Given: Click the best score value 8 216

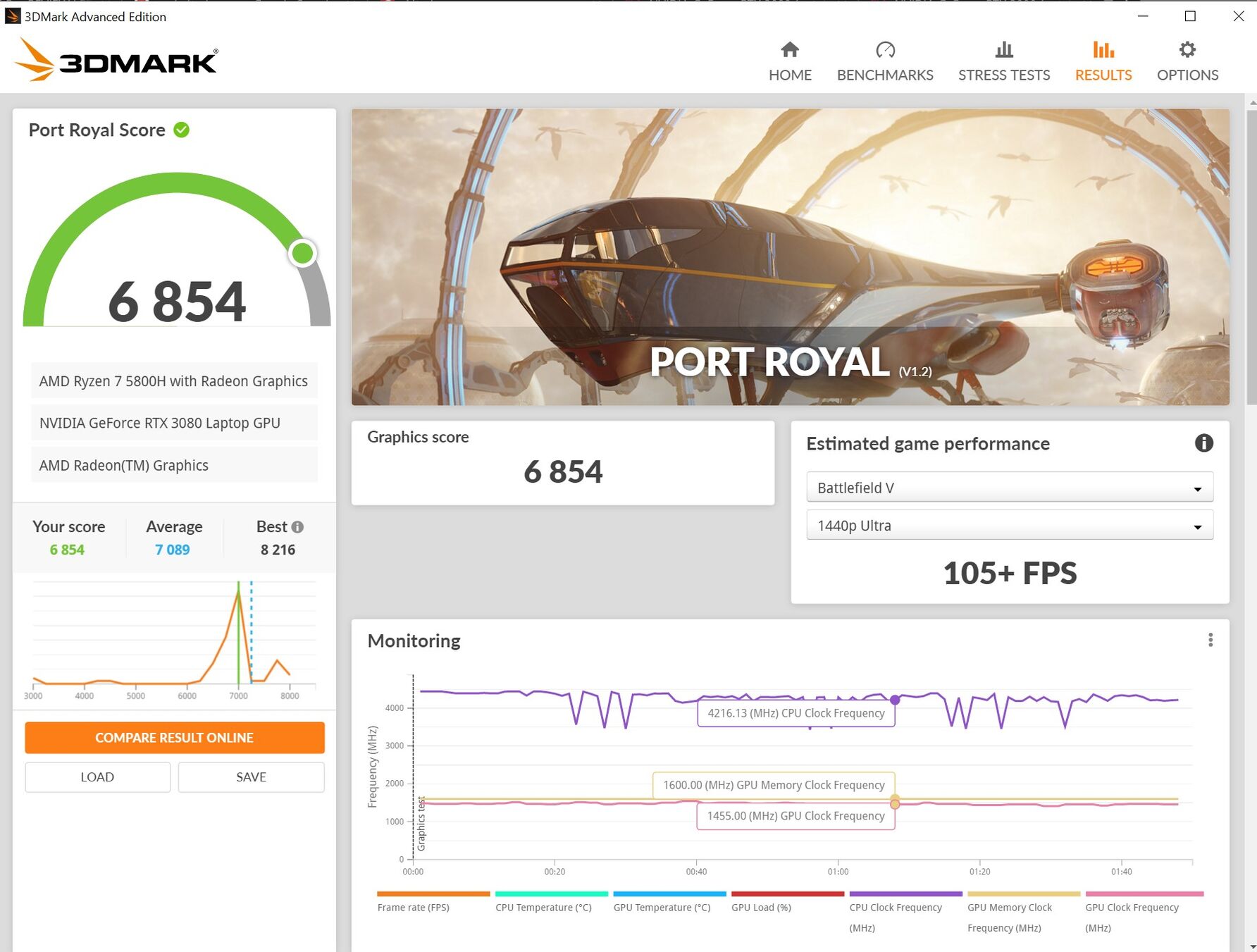Looking at the screenshot, I should point(278,550).
